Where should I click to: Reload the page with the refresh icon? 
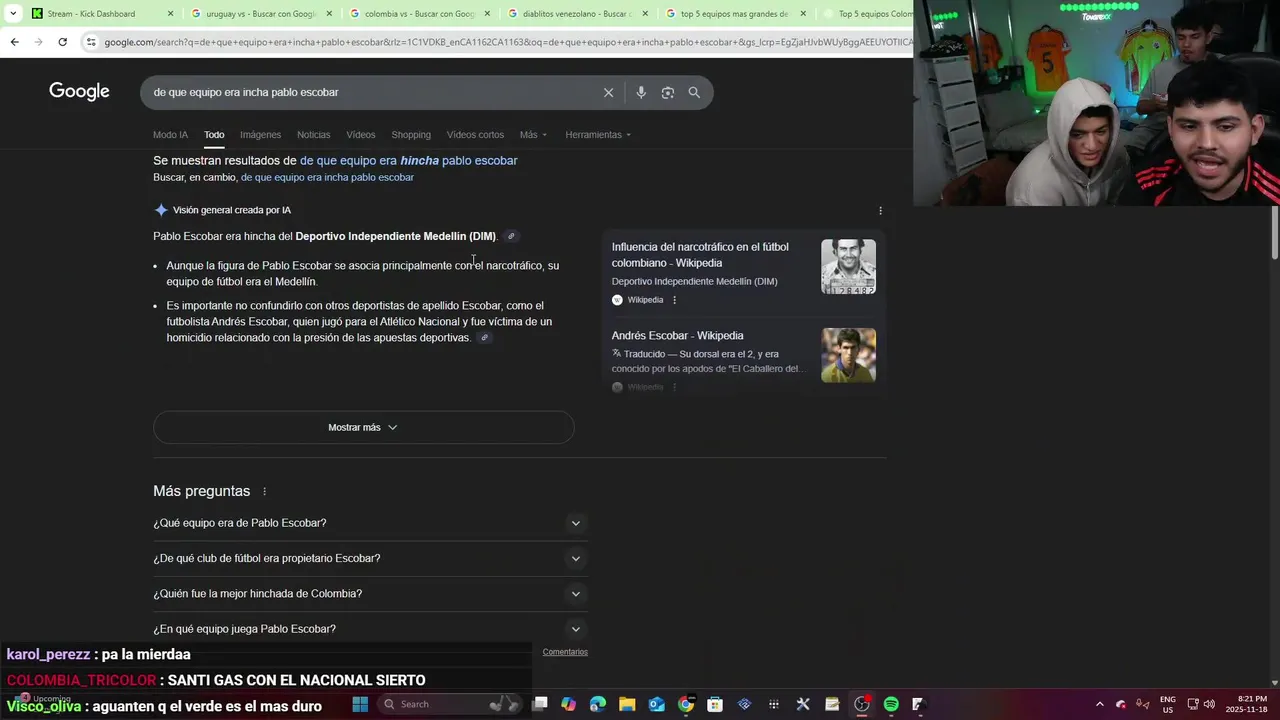point(62,42)
